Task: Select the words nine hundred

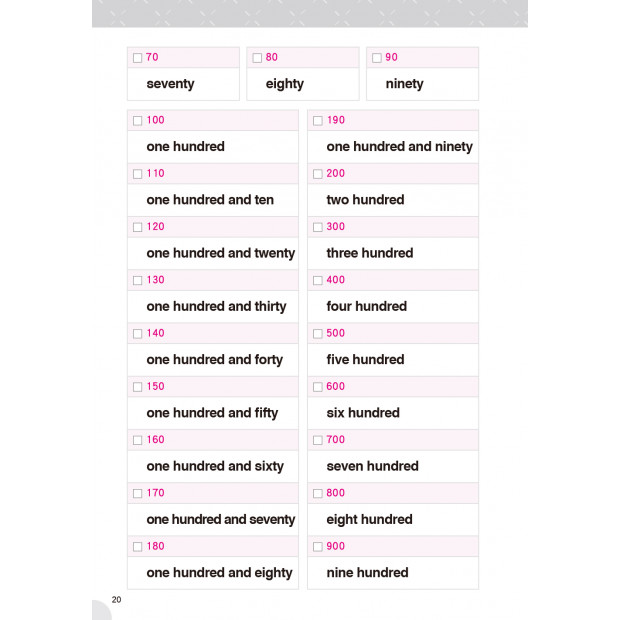Action: (367, 573)
